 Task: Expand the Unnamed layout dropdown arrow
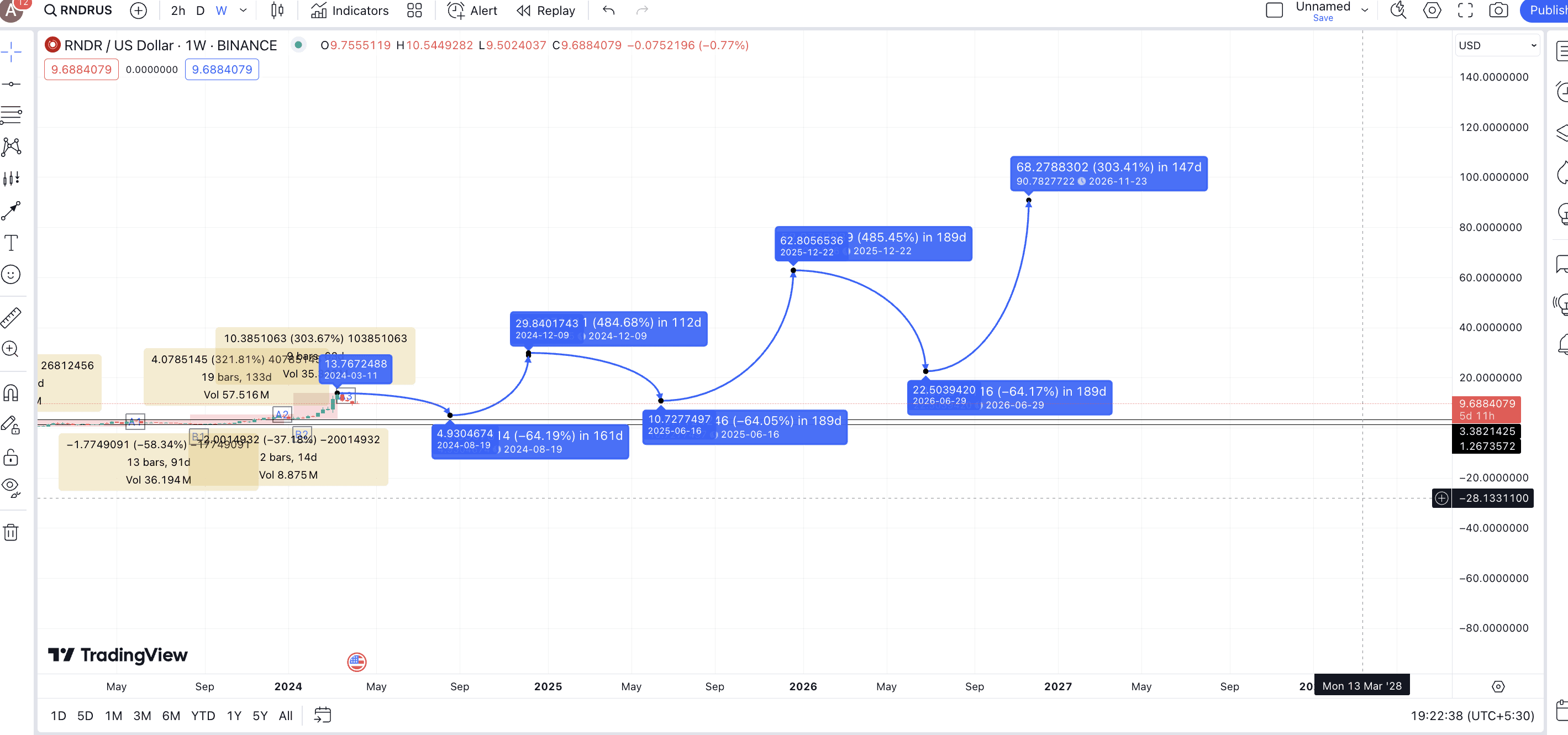[1365, 11]
